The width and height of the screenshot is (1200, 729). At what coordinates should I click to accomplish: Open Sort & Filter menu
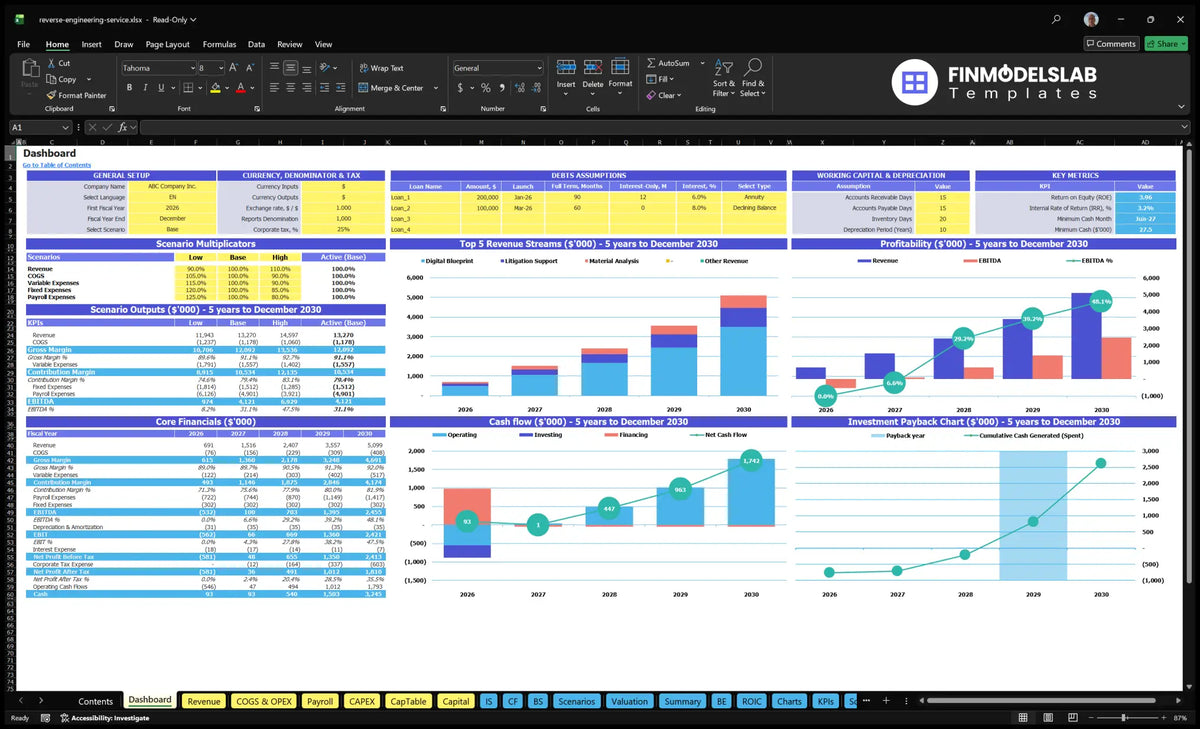(724, 78)
